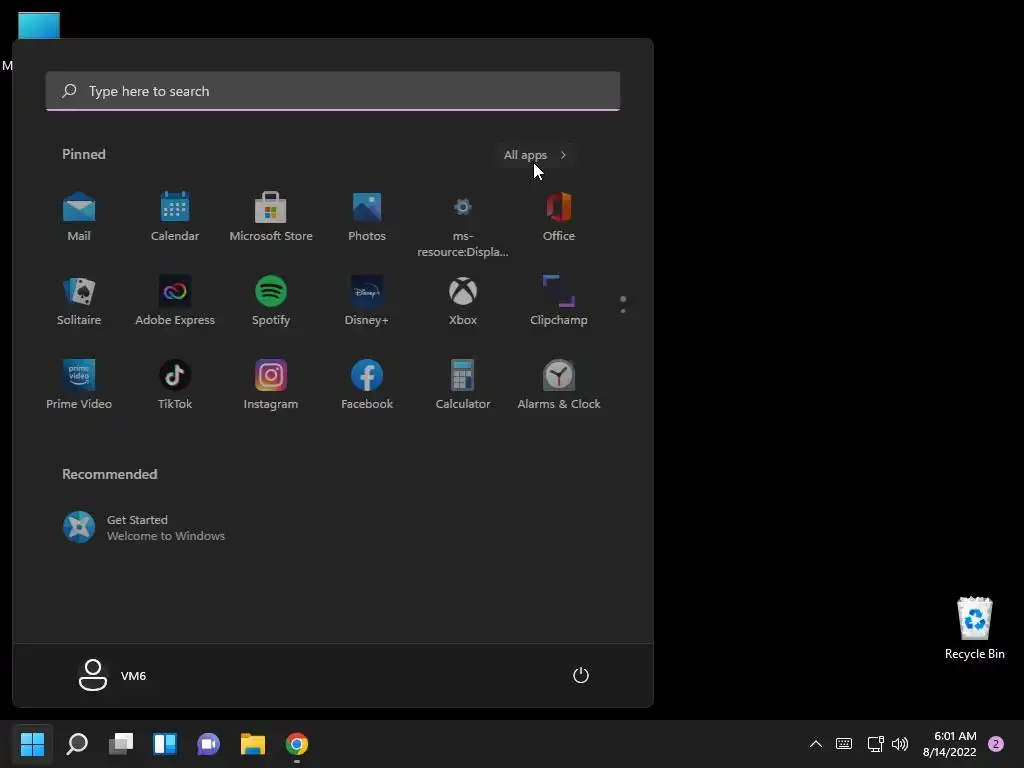Open the Calculator app
Viewport: 1024px width, 768px height.
click(462, 385)
